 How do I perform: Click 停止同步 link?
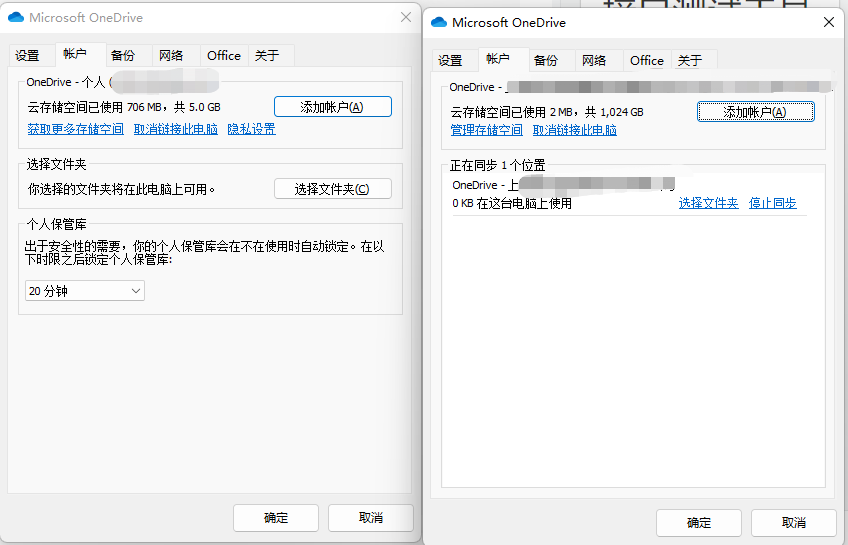[x=772, y=203]
